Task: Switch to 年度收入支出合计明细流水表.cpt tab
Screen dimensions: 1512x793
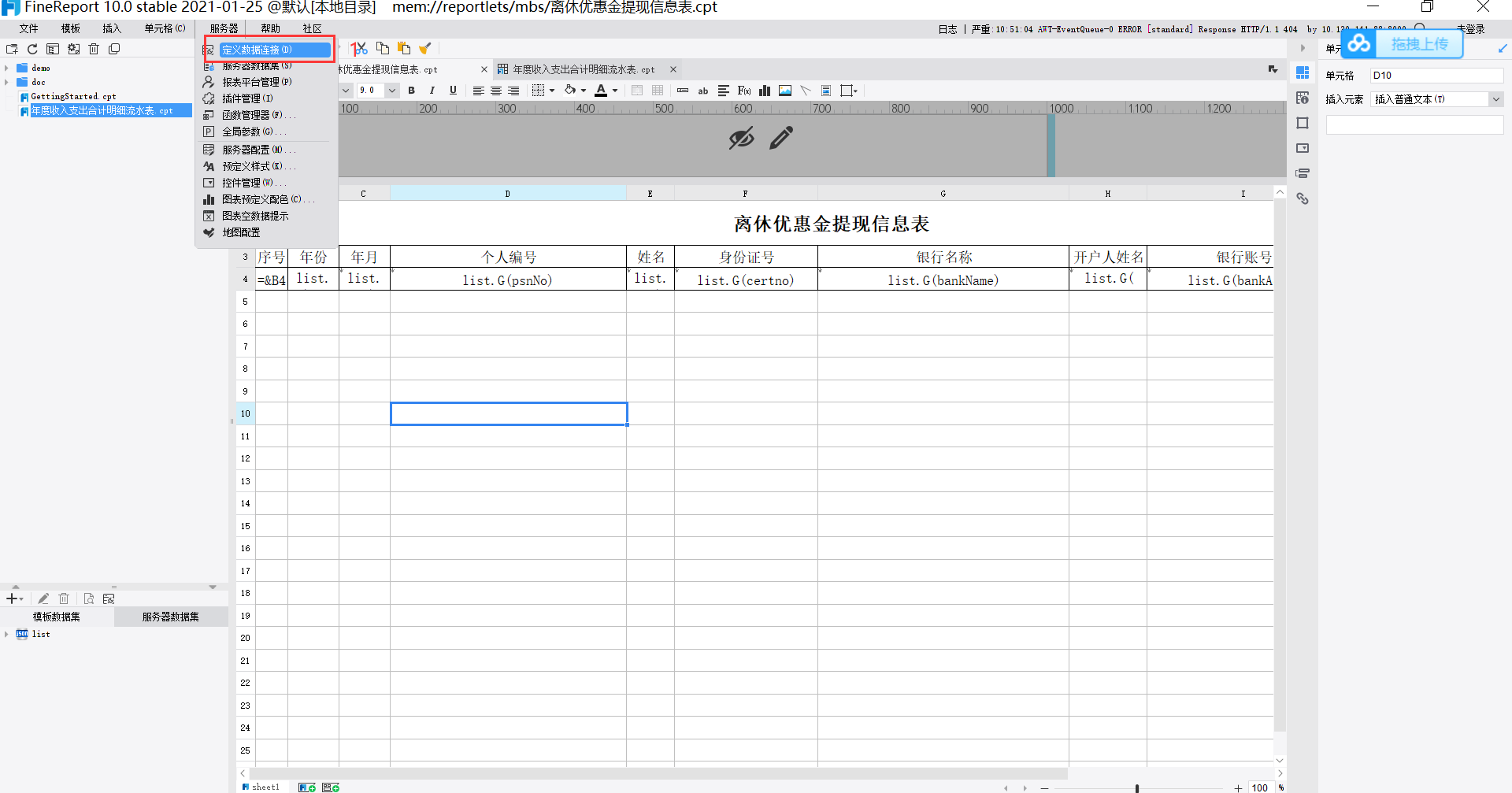Action: coord(583,69)
